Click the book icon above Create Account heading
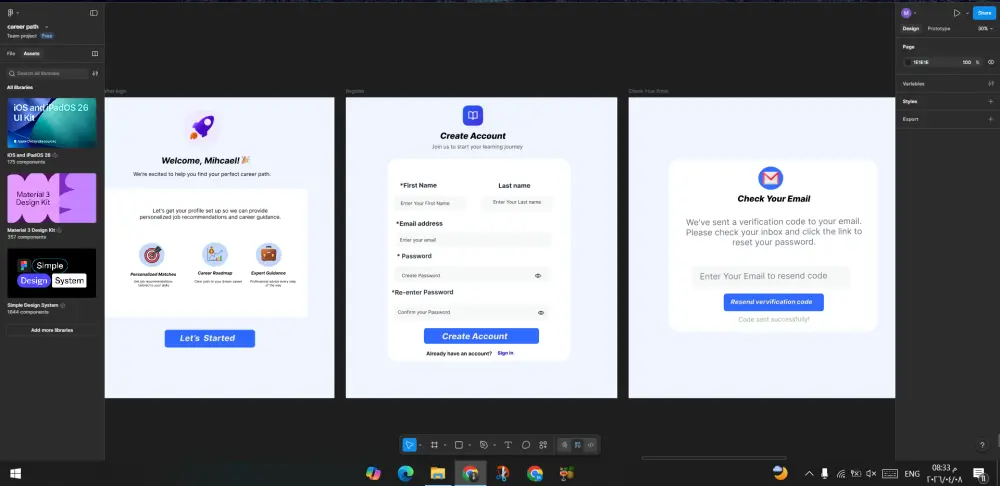The height and width of the screenshot is (486, 1000). pos(473,115)
